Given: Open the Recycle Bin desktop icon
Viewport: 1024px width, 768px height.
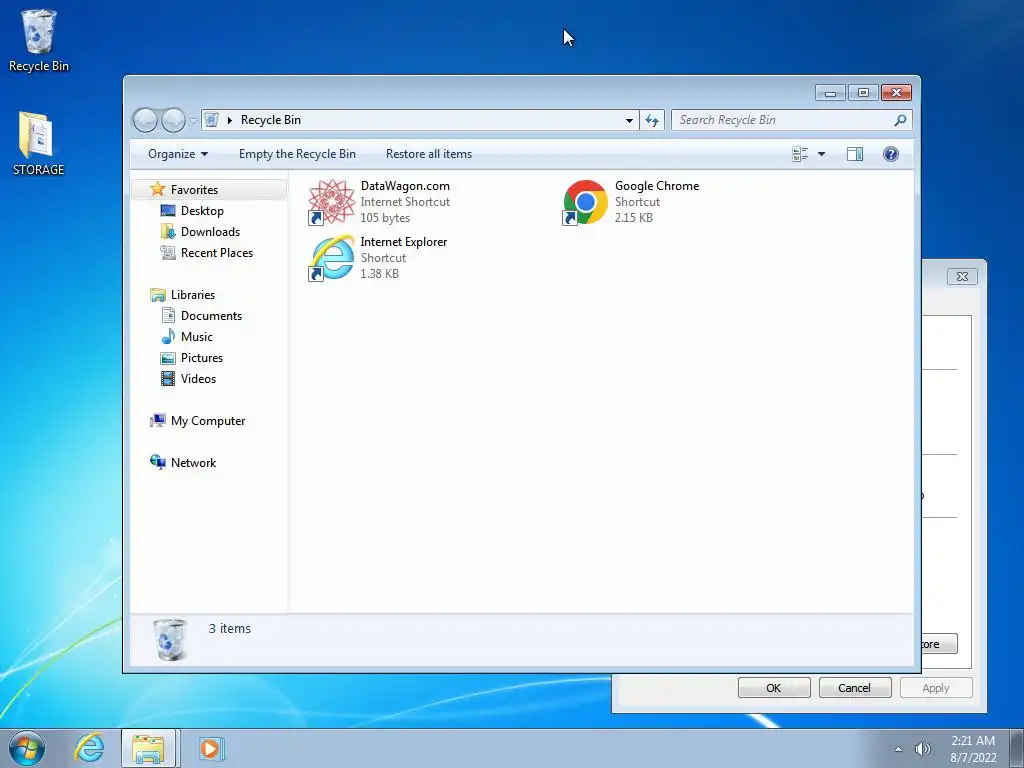Looking at the screenshot, I should pos(39,40).
